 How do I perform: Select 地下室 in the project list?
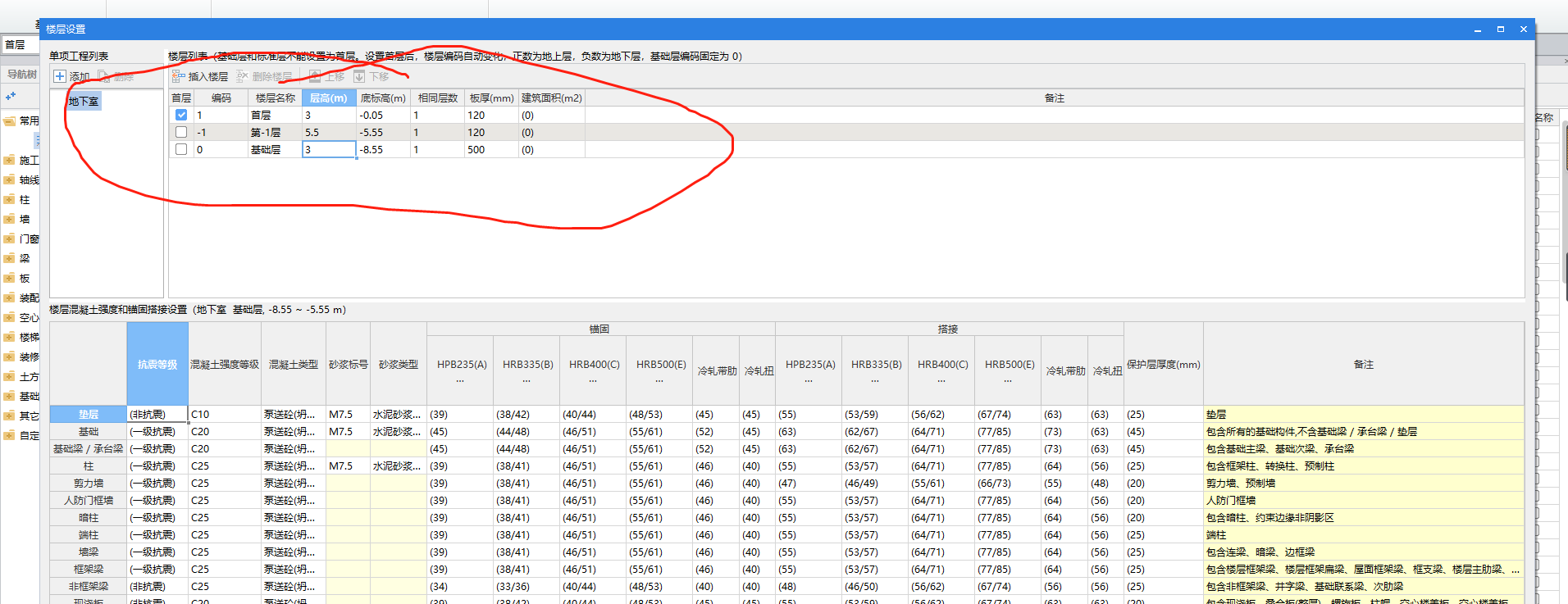[84, 102]
